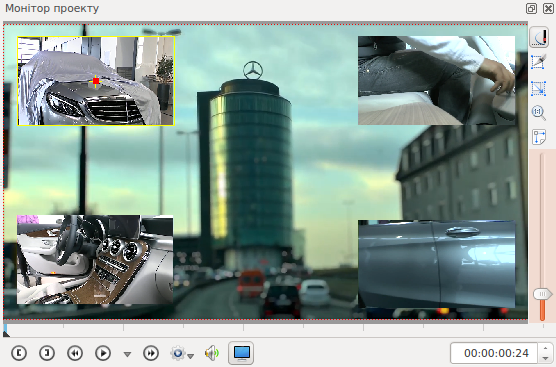Image resolution: width=556 pixels, height=367 pixels.
Task: Click the fit-to-frame resize icon
Action: (x=539, y=88)
